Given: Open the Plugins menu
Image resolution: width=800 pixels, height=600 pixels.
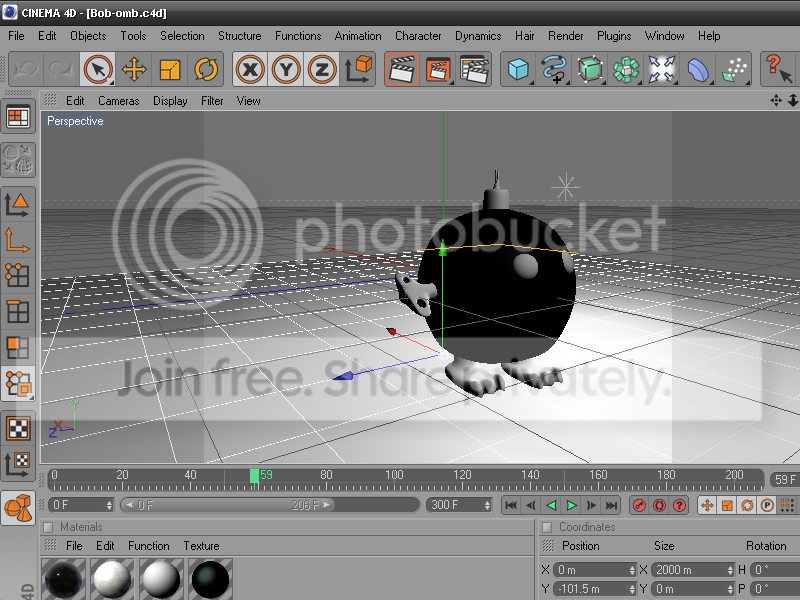Looking at the screenshot, I should [x=614, y=36].
